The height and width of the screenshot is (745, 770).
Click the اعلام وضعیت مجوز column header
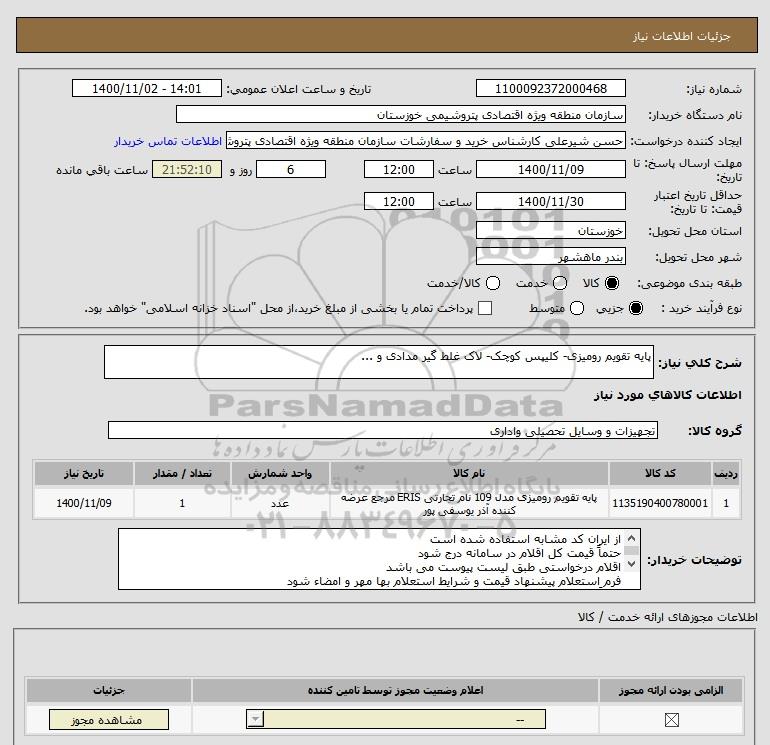(x=395, y=690)
